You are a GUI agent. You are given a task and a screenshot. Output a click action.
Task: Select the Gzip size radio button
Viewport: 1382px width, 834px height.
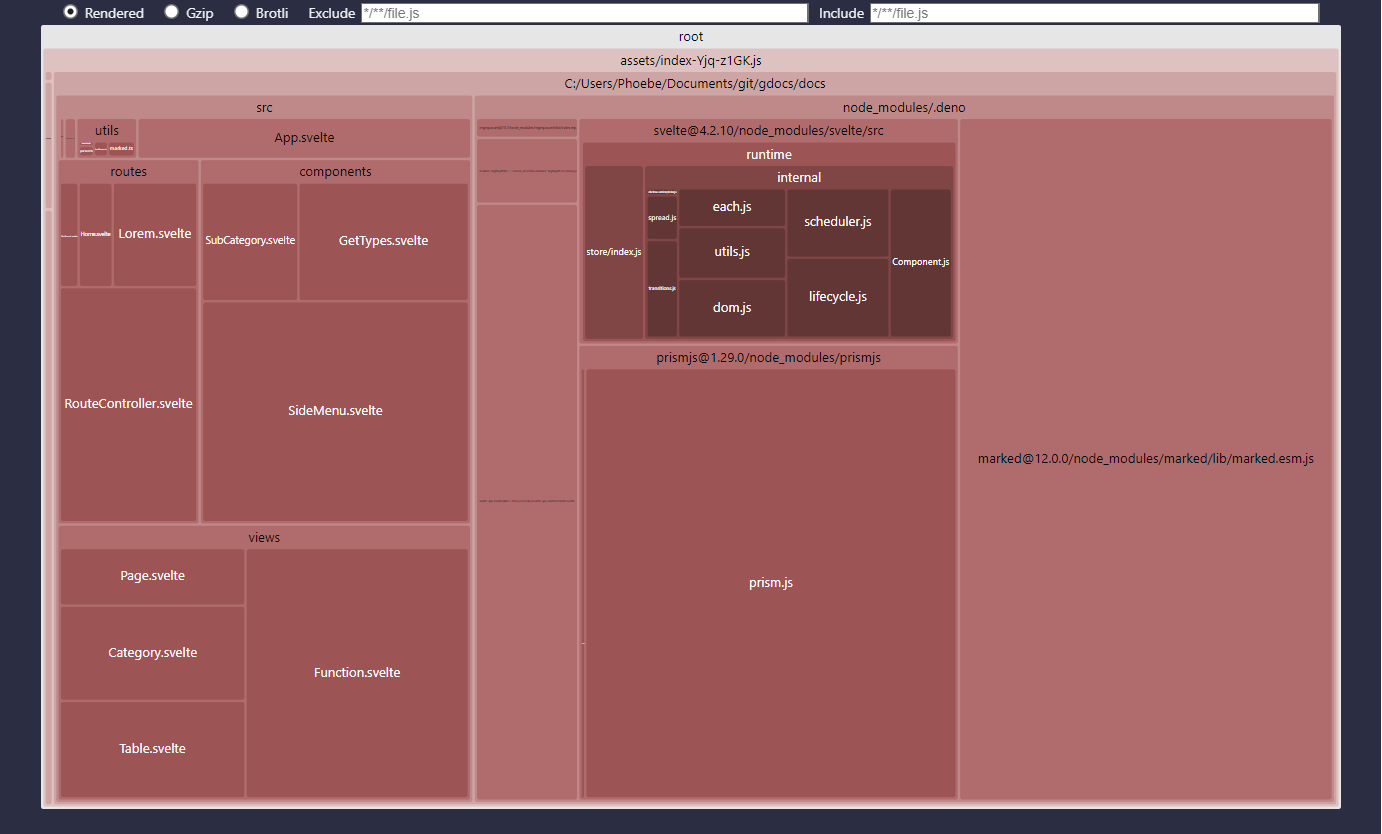(172, 12)
